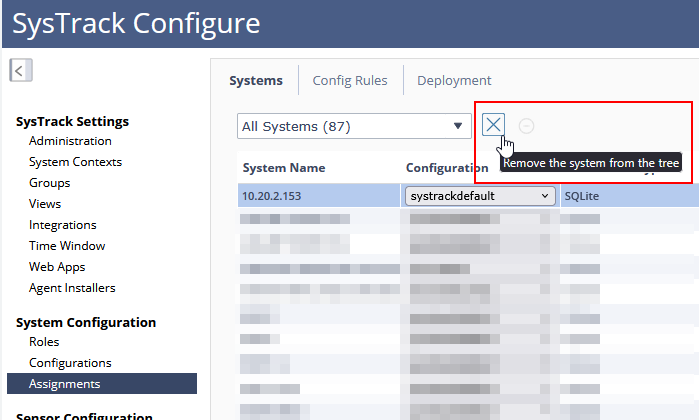Navigate to Views in sidebar
Viewport: 699px width, 420px height.
[x=45, y=204]
